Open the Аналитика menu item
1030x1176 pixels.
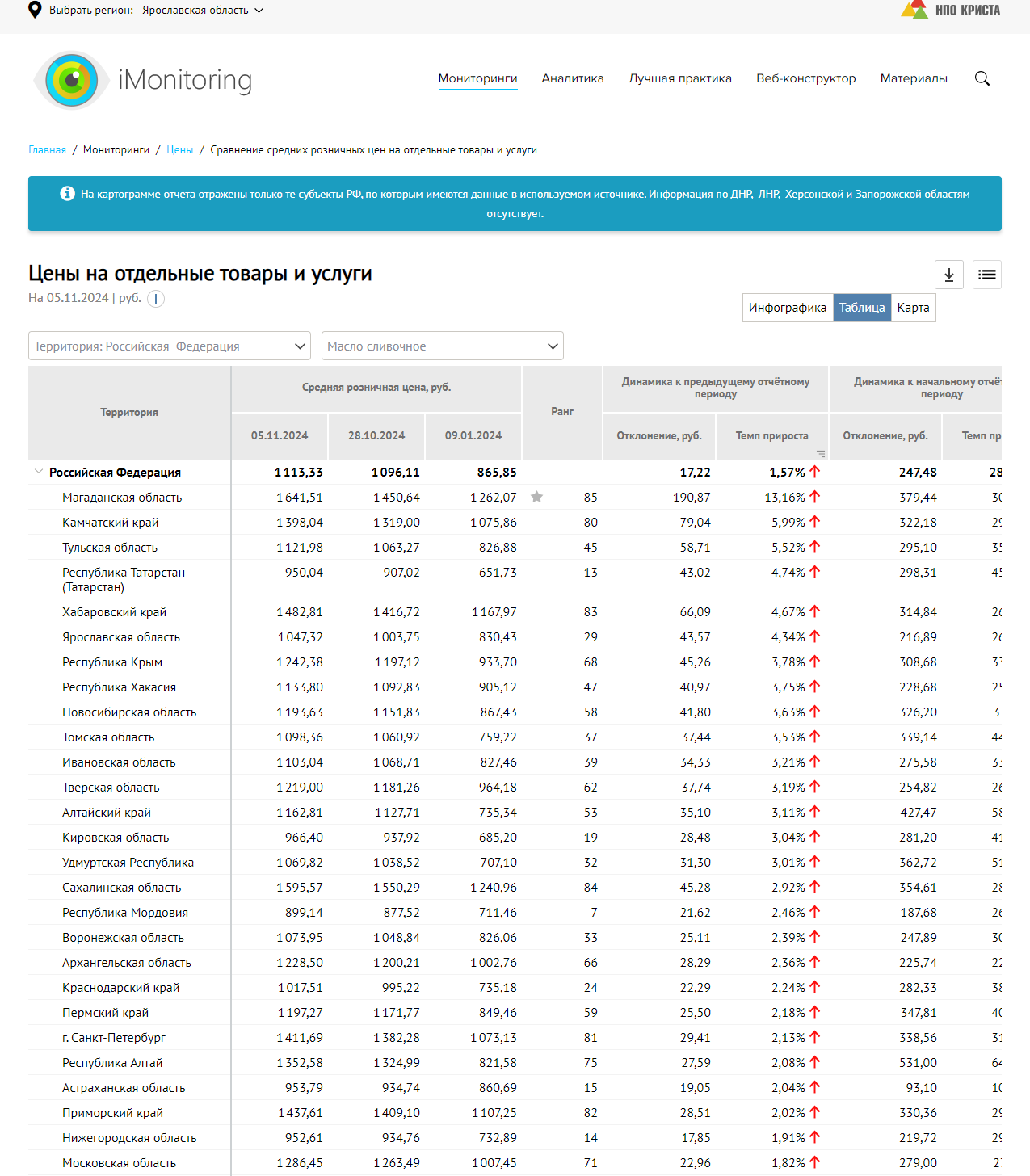pyautogui.click(x=573, y=78)
